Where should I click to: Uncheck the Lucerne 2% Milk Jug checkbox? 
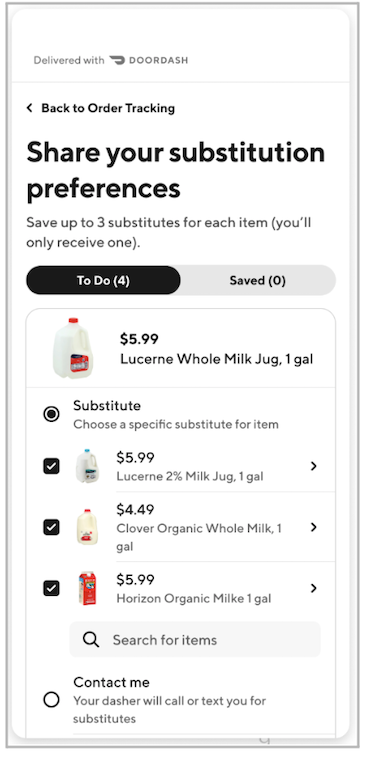(x=51, y=466)
